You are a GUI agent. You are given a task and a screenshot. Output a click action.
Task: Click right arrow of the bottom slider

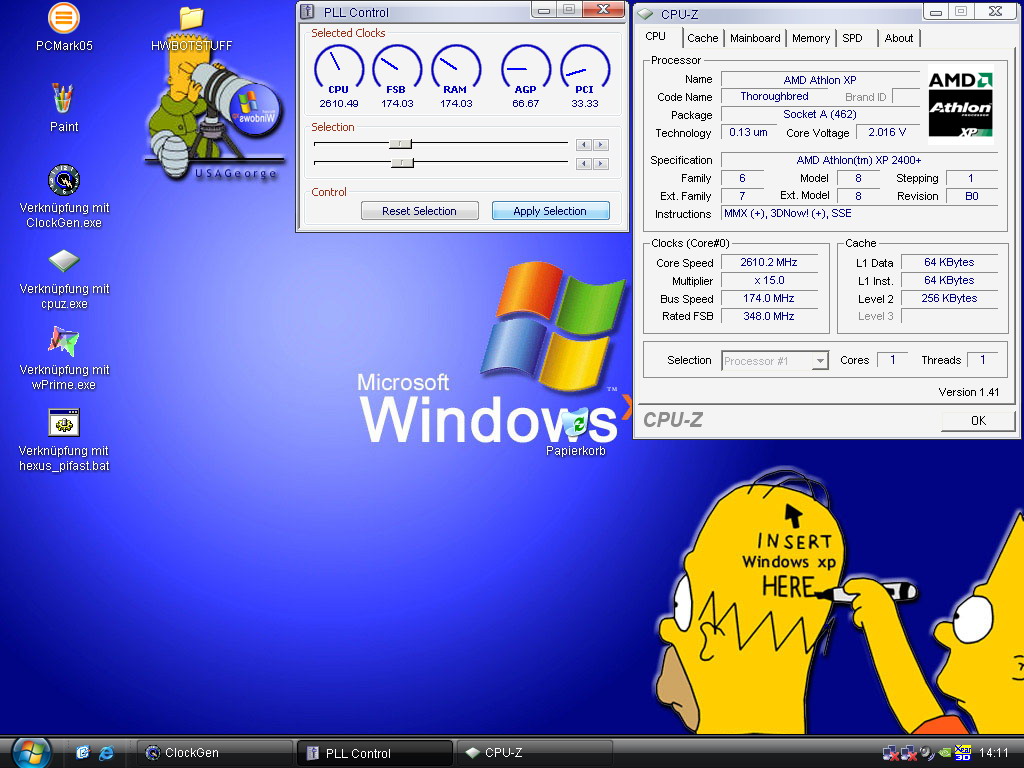click(601, 163)
